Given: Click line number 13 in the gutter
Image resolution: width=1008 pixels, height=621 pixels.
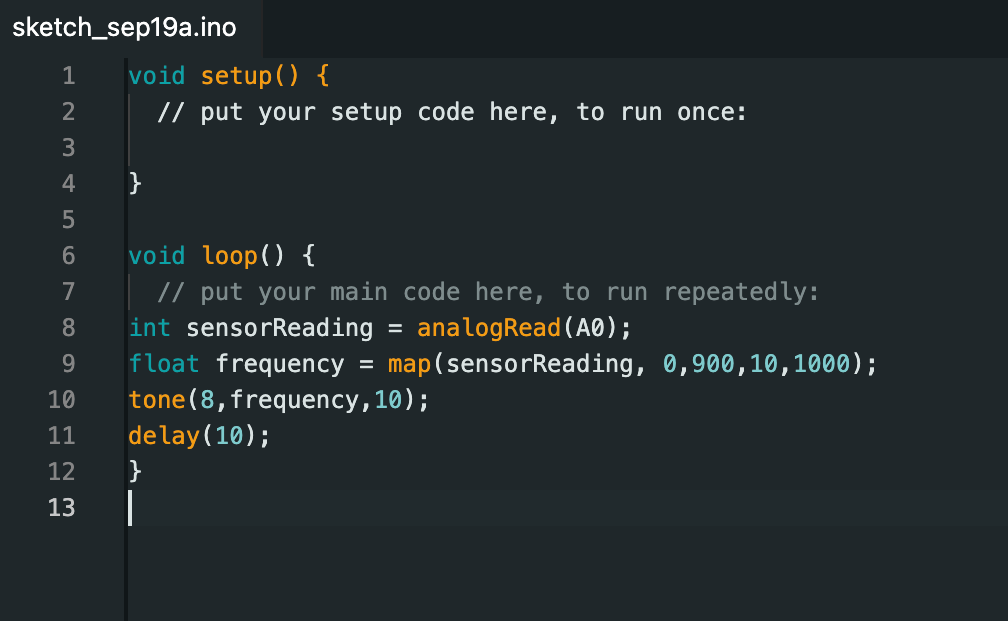Looking at the screenshot, I should coord(61,508).
